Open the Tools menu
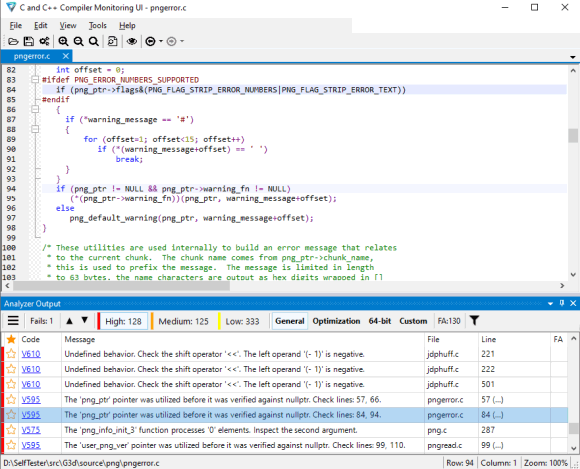Screen dimensions: 580x469 click(x=98, y=26)
